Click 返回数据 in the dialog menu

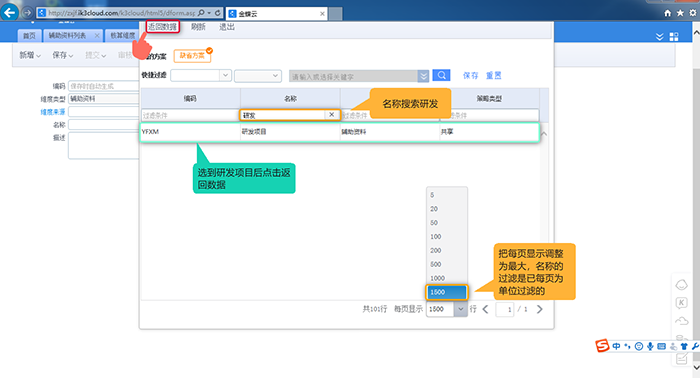[162, 27]
